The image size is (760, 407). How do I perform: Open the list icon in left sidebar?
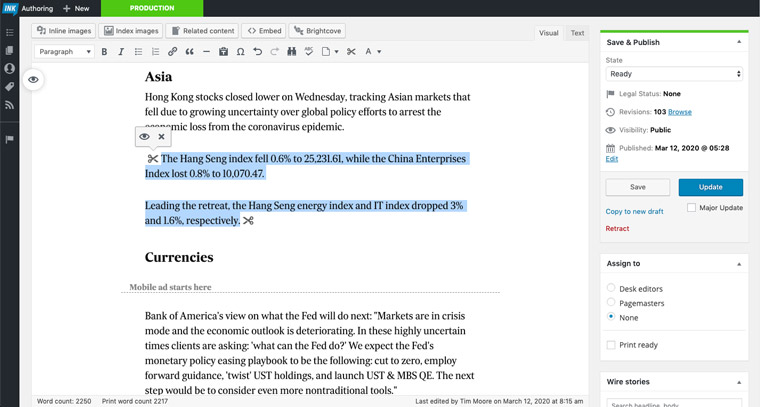coord(9,32)
